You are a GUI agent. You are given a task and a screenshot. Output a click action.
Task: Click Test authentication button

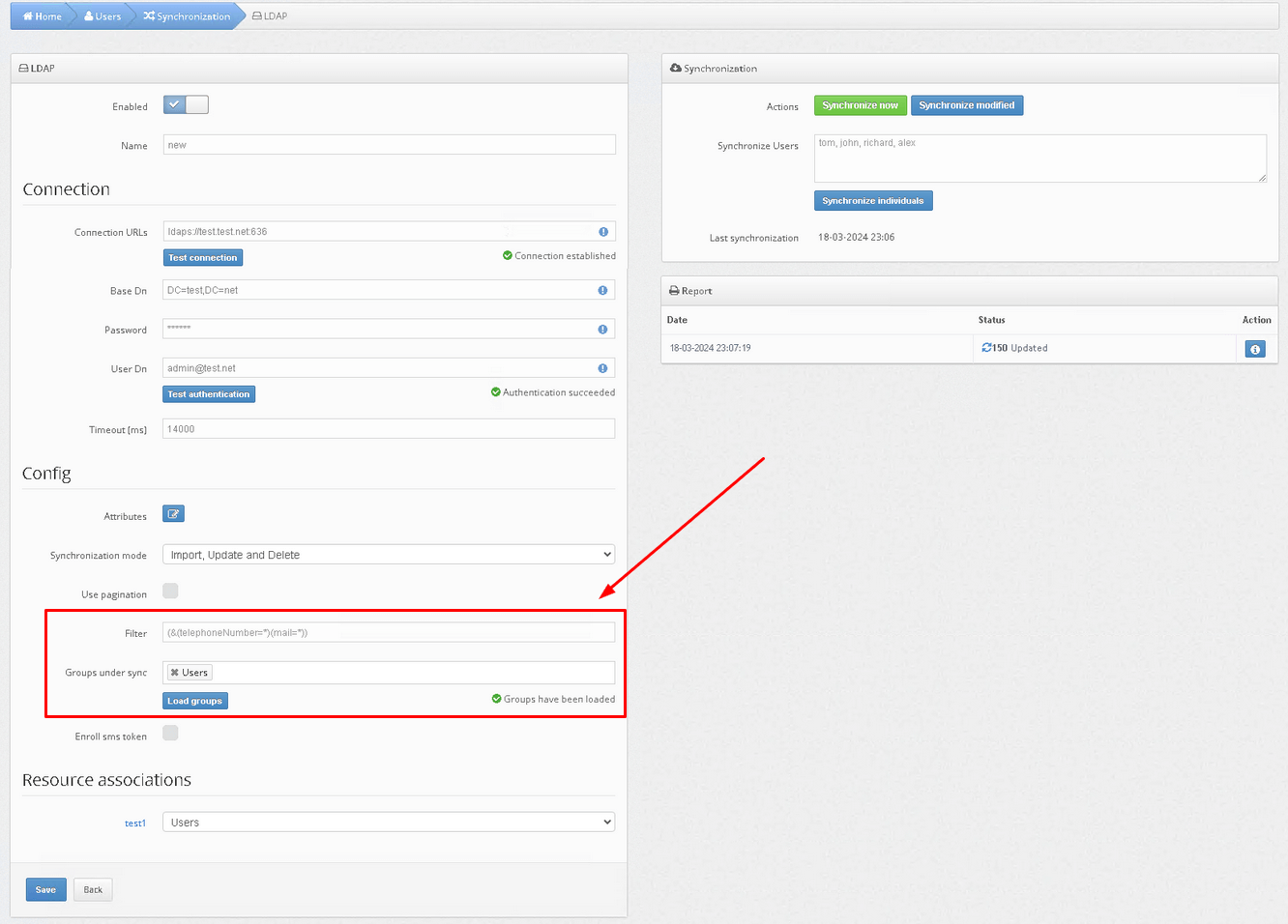pos(209,394)
